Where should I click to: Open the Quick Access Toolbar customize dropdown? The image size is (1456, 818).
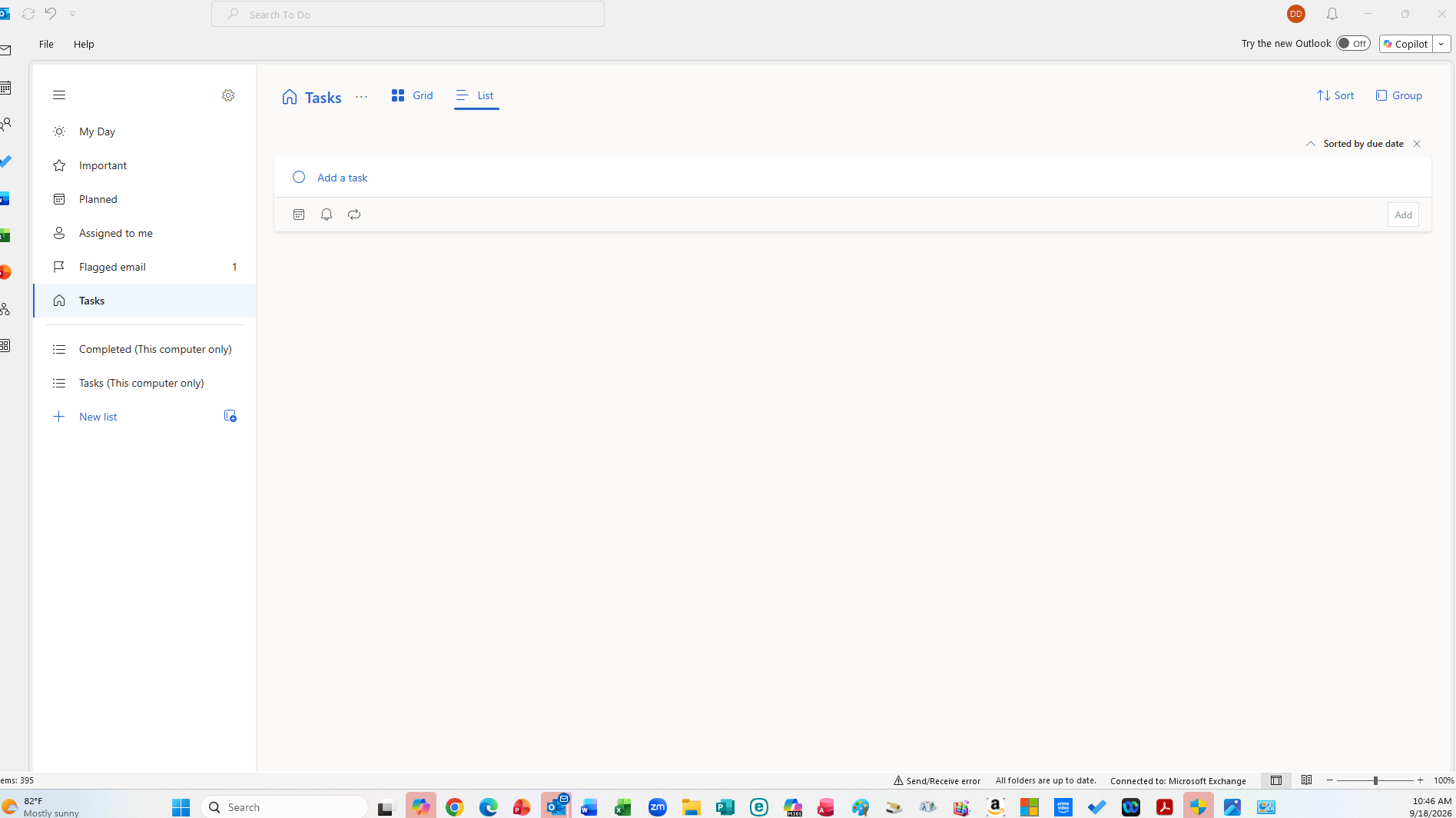coord(73,14)
